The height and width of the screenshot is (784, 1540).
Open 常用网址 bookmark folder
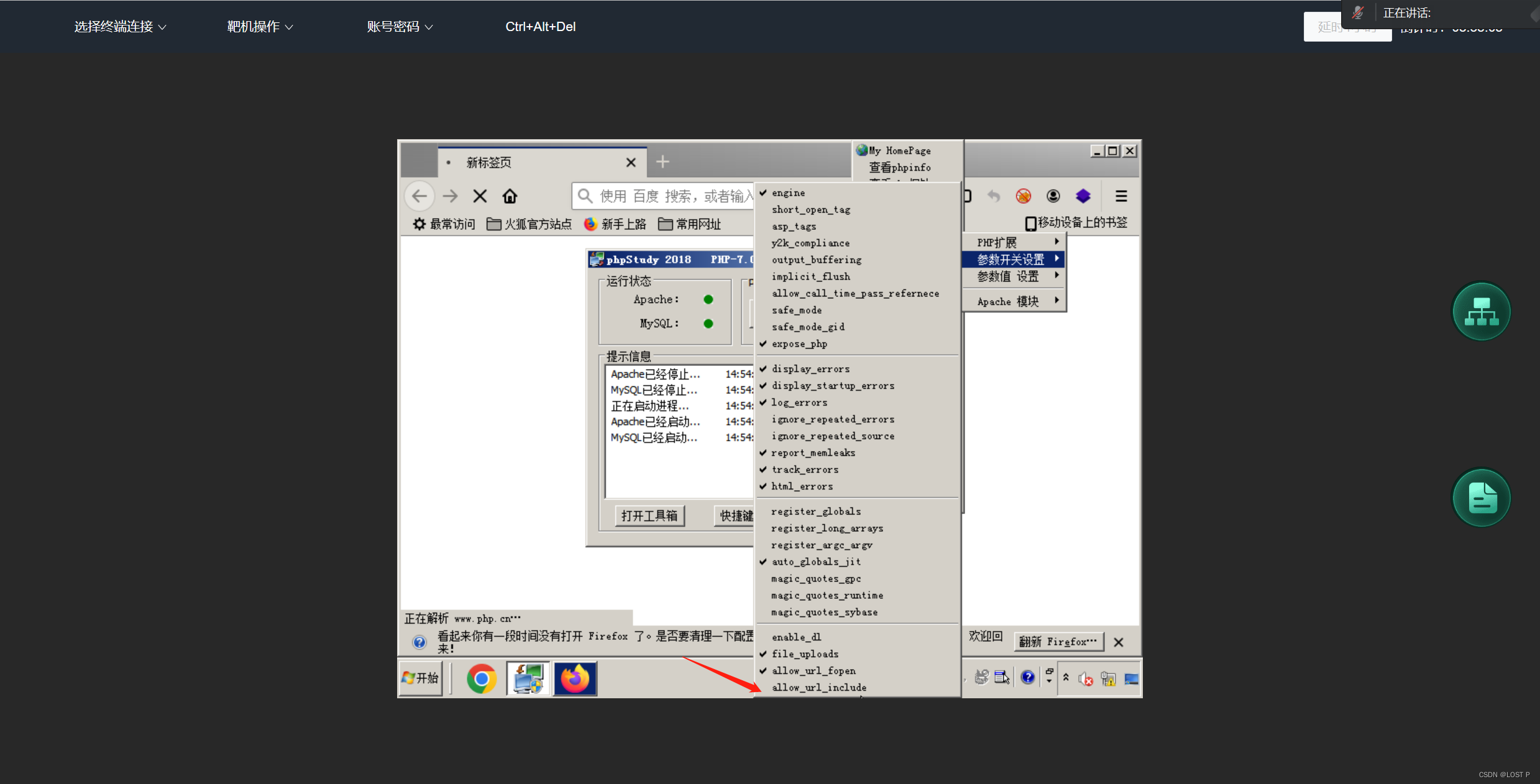pyautogui.click(x=689, y=224)
